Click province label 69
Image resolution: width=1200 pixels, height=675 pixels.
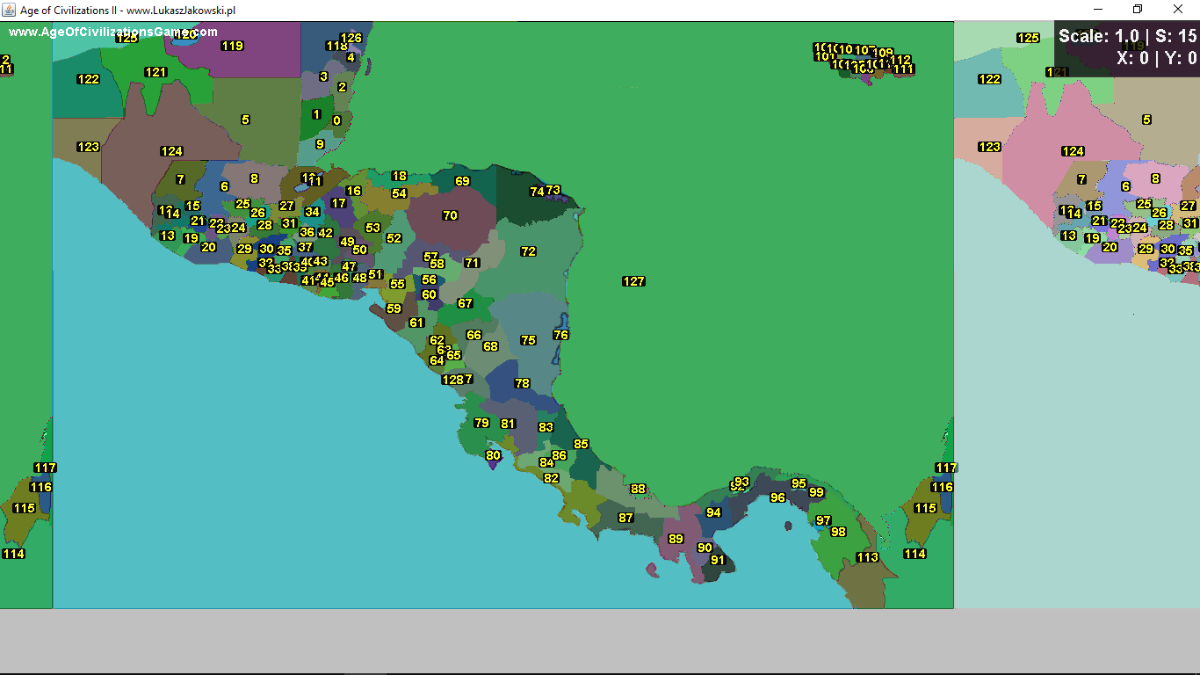click(462, 181)
